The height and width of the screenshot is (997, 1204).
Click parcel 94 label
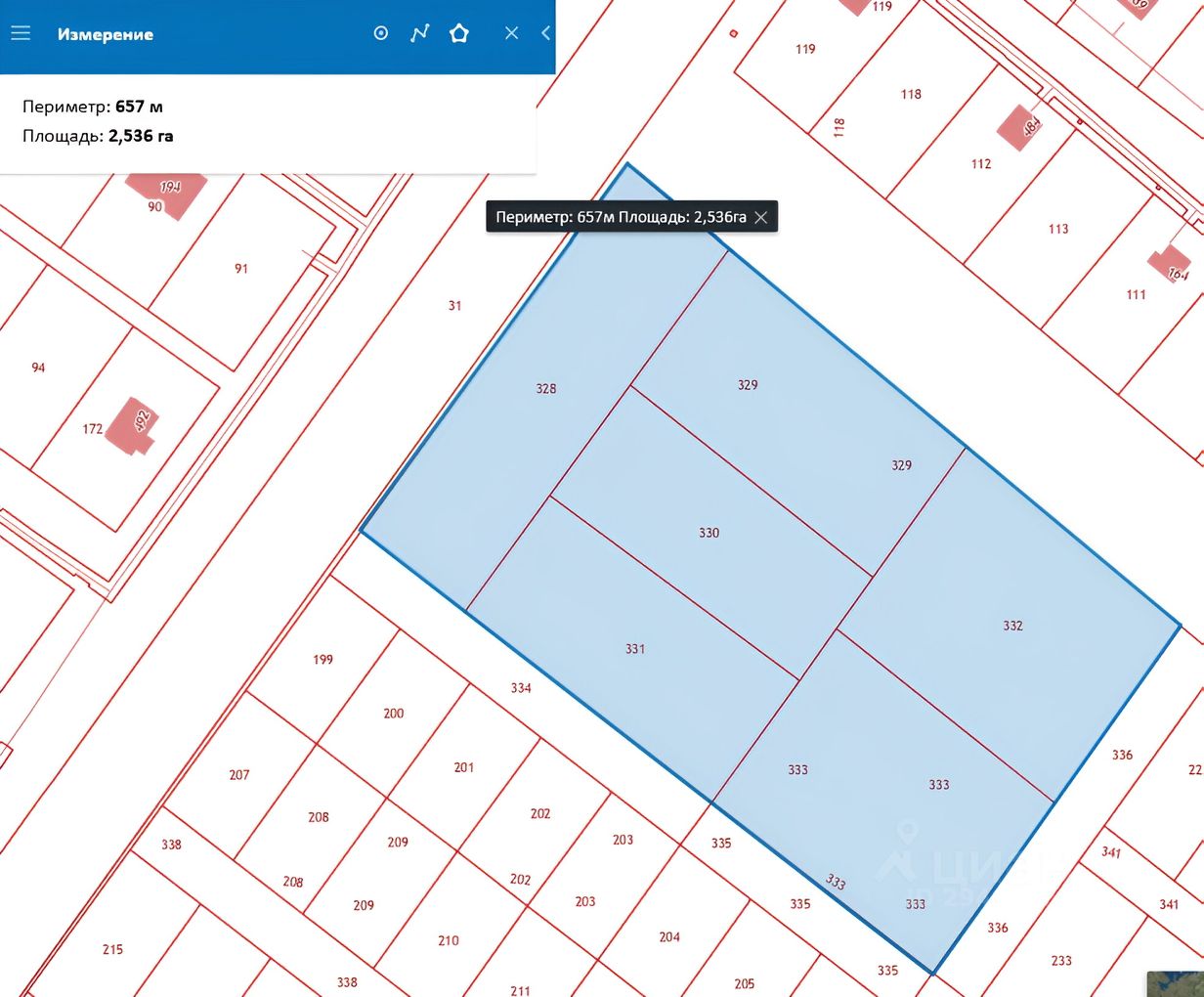pos(38,368)
